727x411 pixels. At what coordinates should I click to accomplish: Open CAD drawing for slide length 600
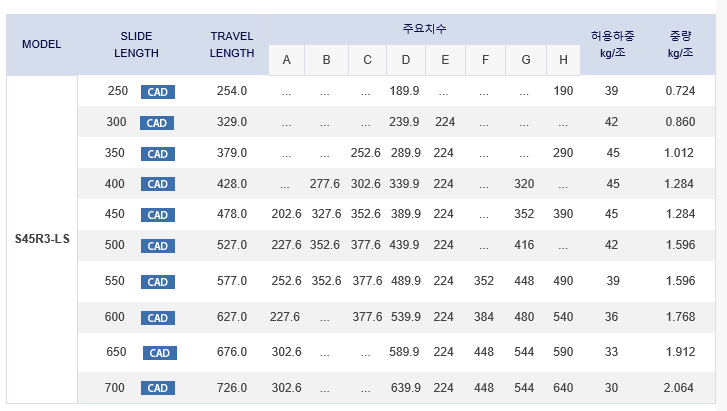click(x=158, y=317)
